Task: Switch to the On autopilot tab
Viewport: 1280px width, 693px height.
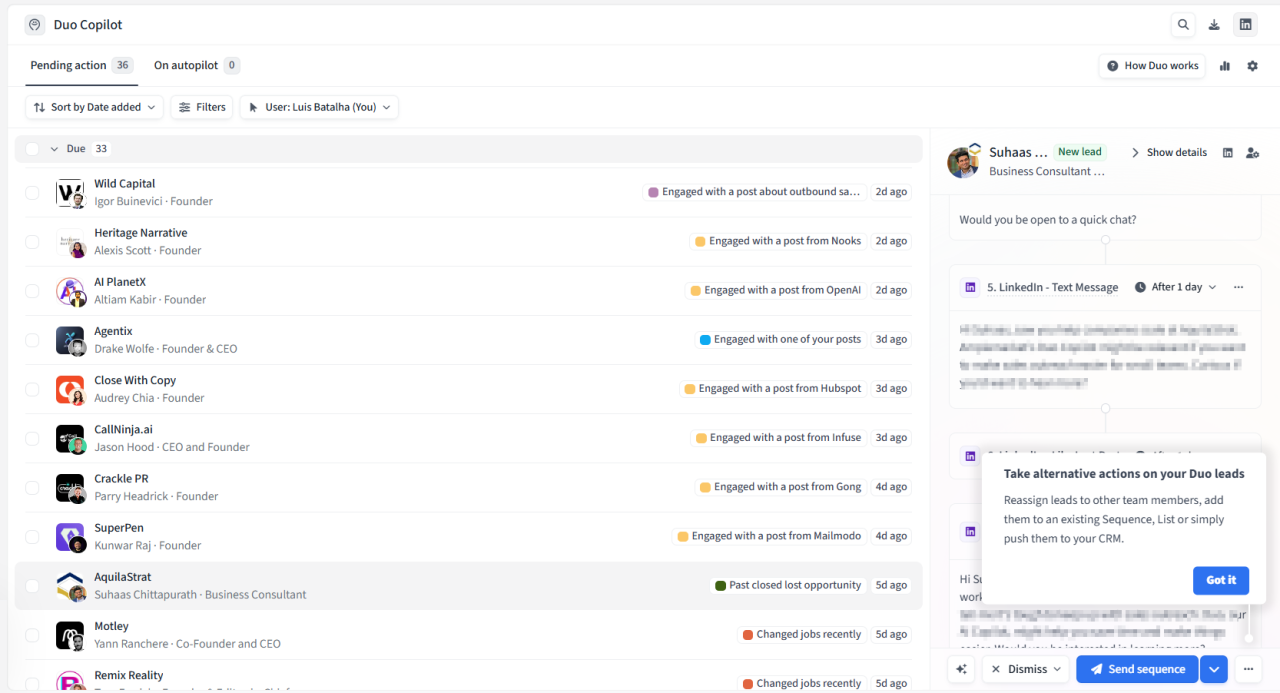Action: click(186, 65)
